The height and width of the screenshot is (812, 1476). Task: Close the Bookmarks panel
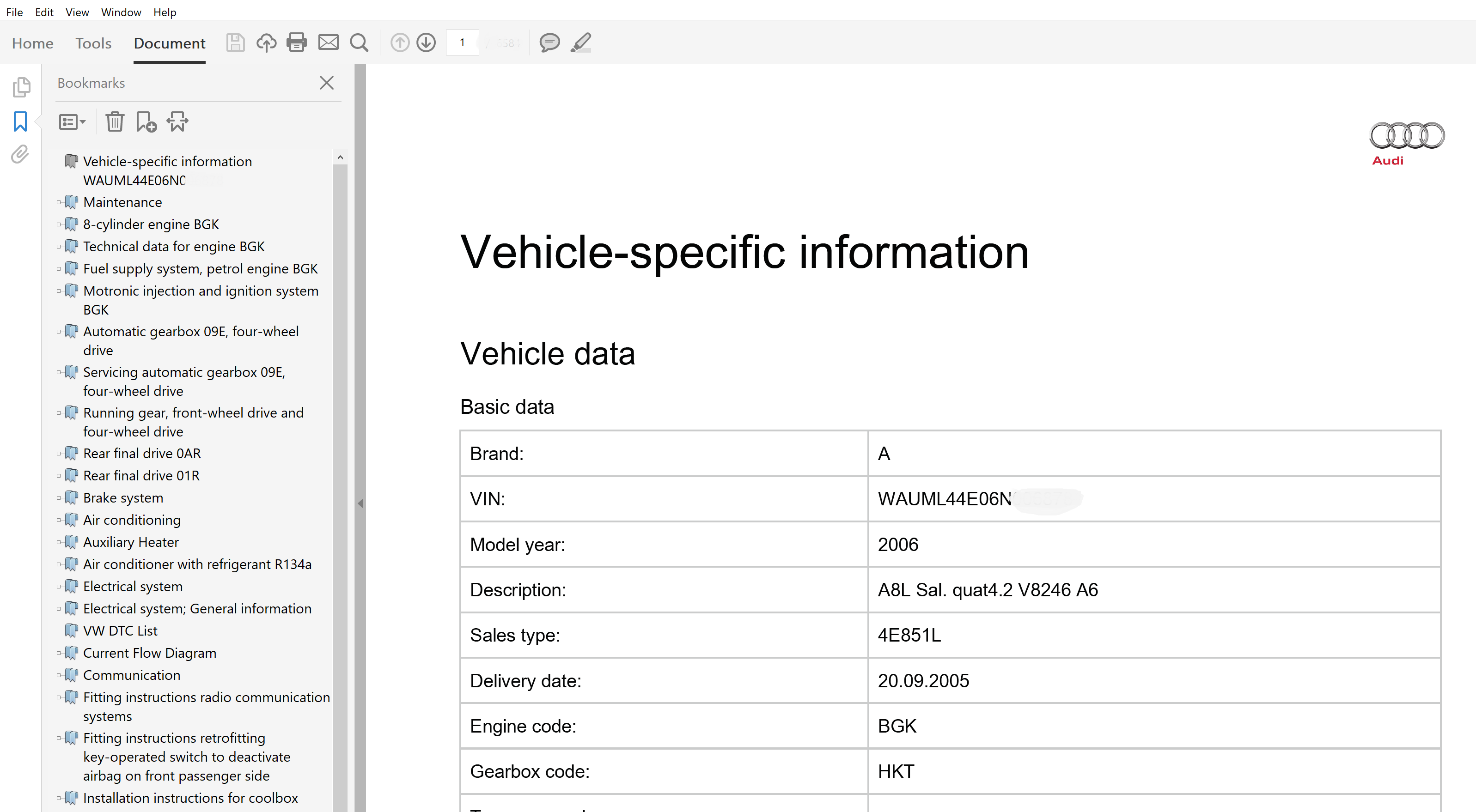[327, 83]
